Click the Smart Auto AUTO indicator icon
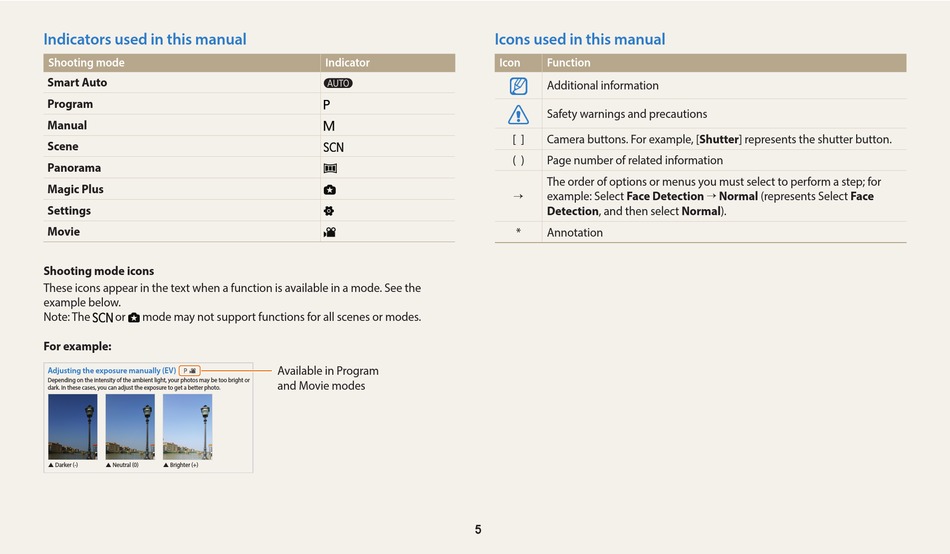The height and width of the screenshot is (554, 950). click(x=337, y=83)
